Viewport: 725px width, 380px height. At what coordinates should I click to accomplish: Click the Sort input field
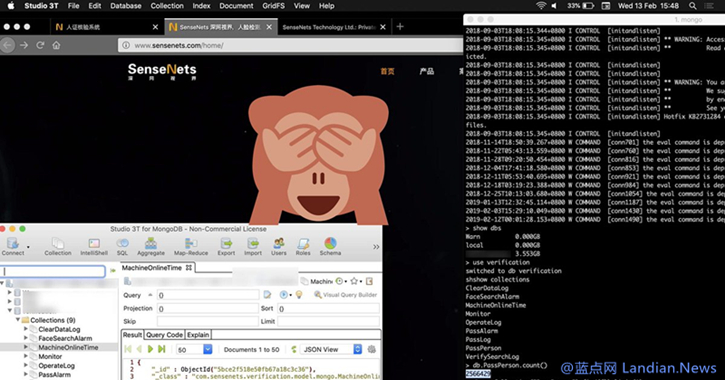pyautogui.click(x=328, y=308)
